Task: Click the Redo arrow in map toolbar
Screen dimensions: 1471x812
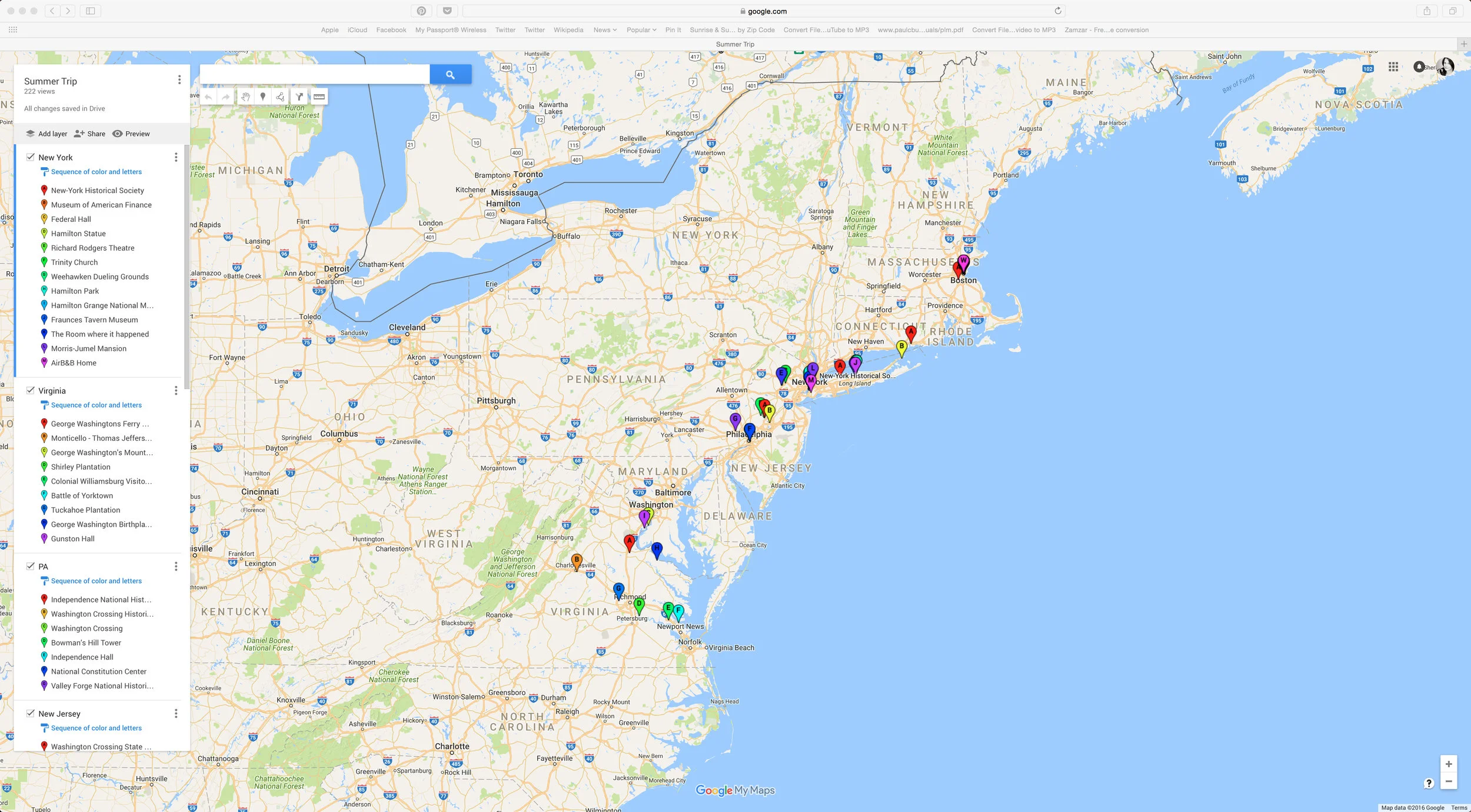Action: coord(226,96)
